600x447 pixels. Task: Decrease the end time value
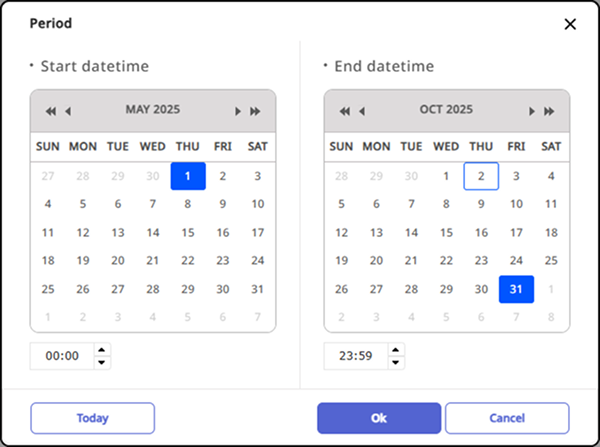(x=396, y=362)
